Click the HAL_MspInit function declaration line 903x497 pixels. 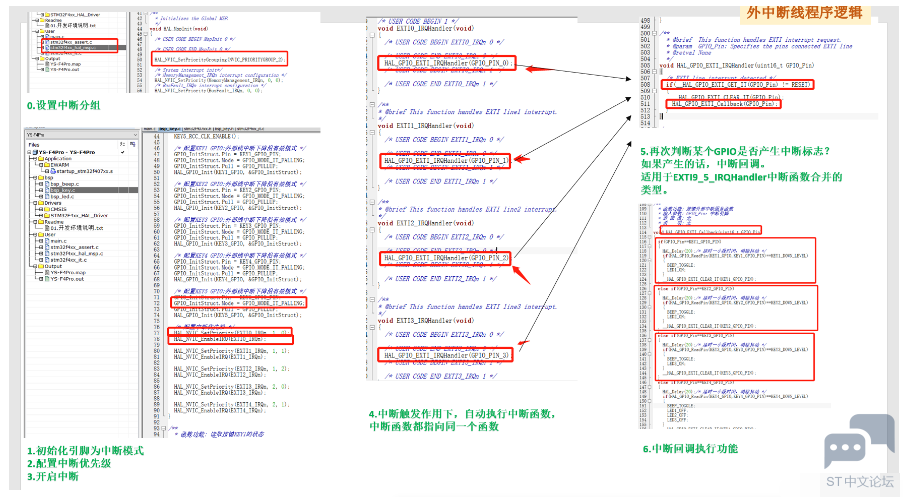(179, 28)
